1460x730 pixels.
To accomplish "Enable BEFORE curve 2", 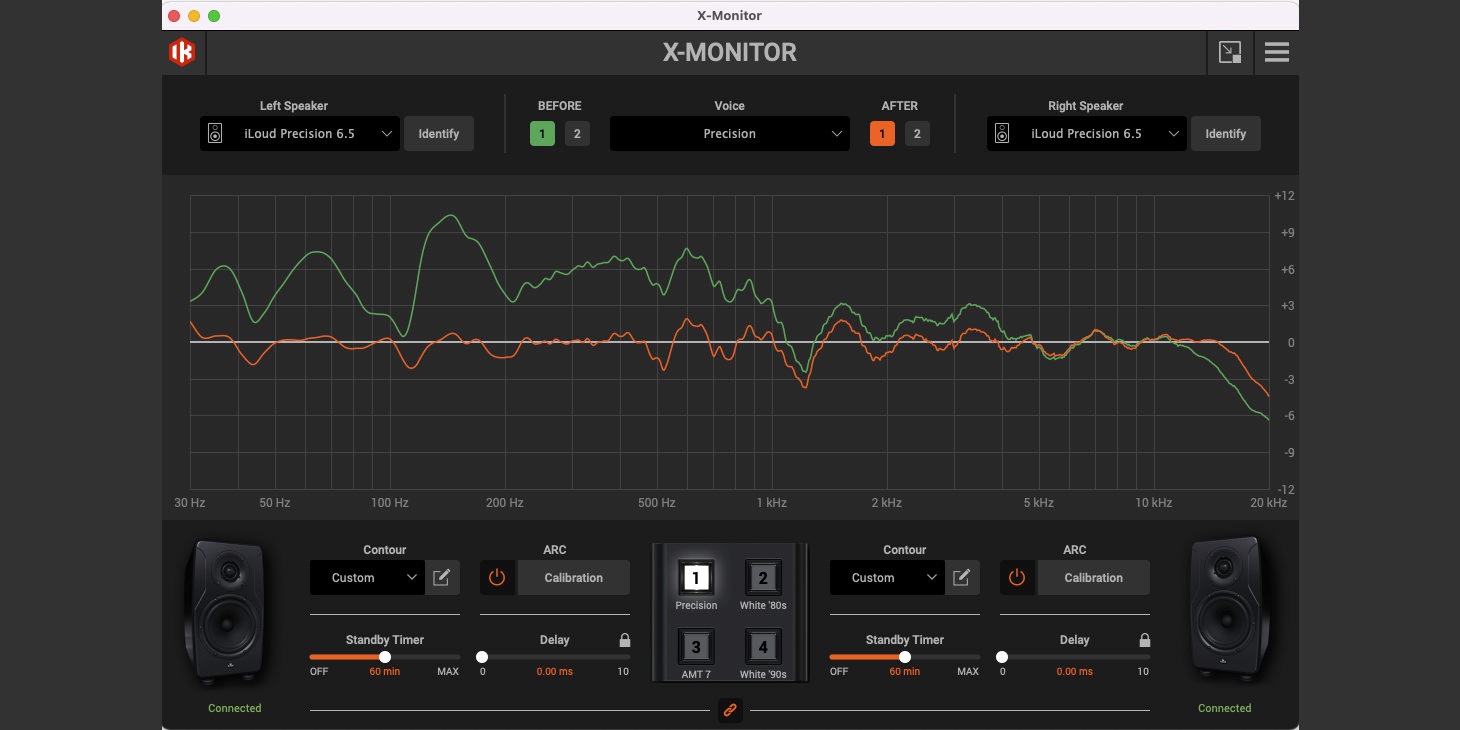I will point(577,134).
